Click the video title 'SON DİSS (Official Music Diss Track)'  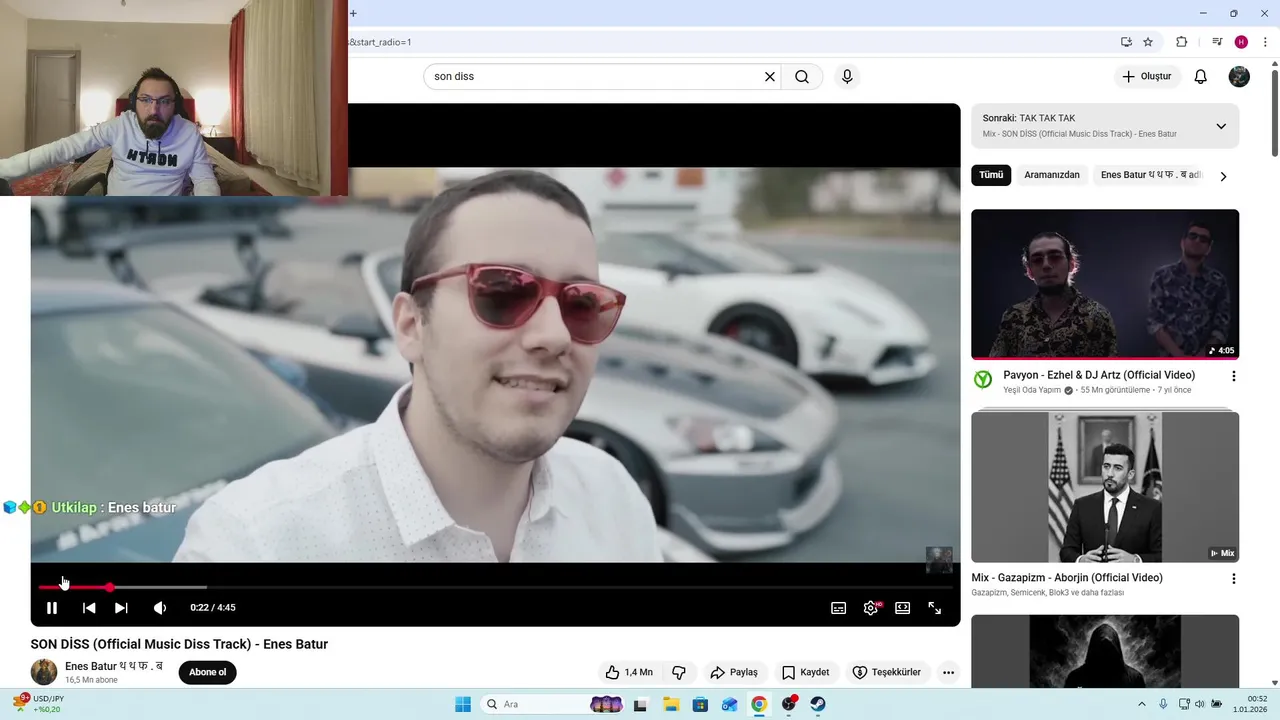(179, 644)
